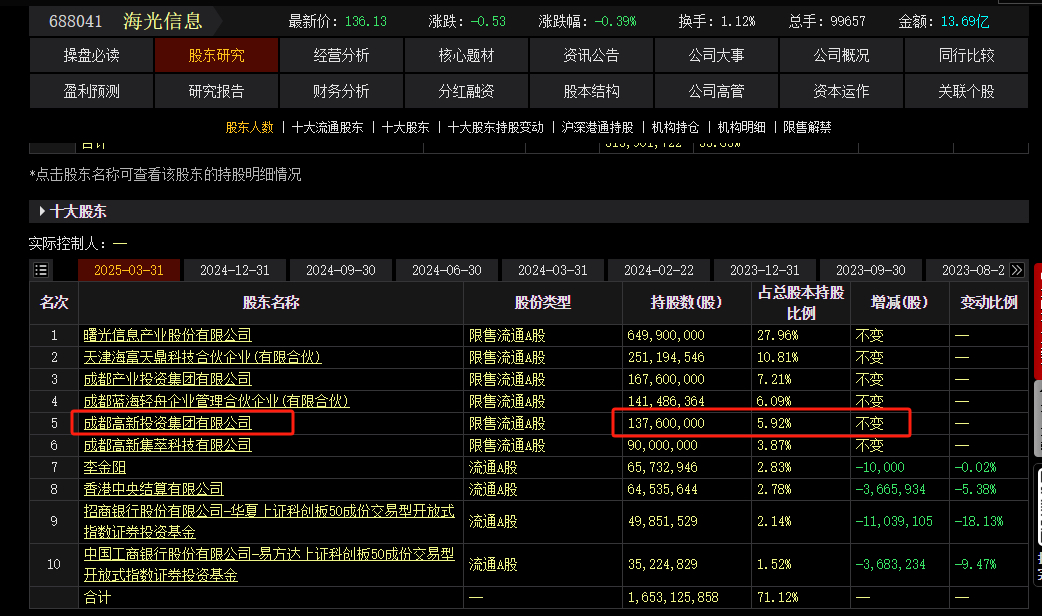Open 中国工商银行-易方达上证科创板50 fund link

(269, 564)
